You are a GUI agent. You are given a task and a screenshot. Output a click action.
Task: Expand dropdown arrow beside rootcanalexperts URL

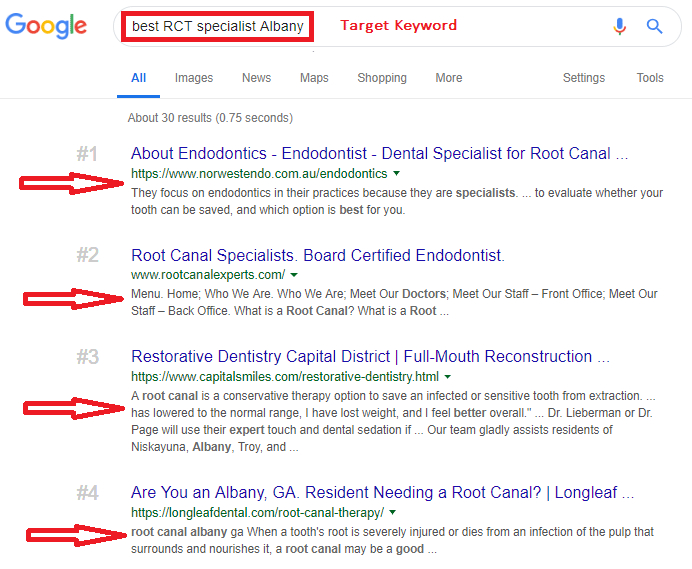coord(294,275)
